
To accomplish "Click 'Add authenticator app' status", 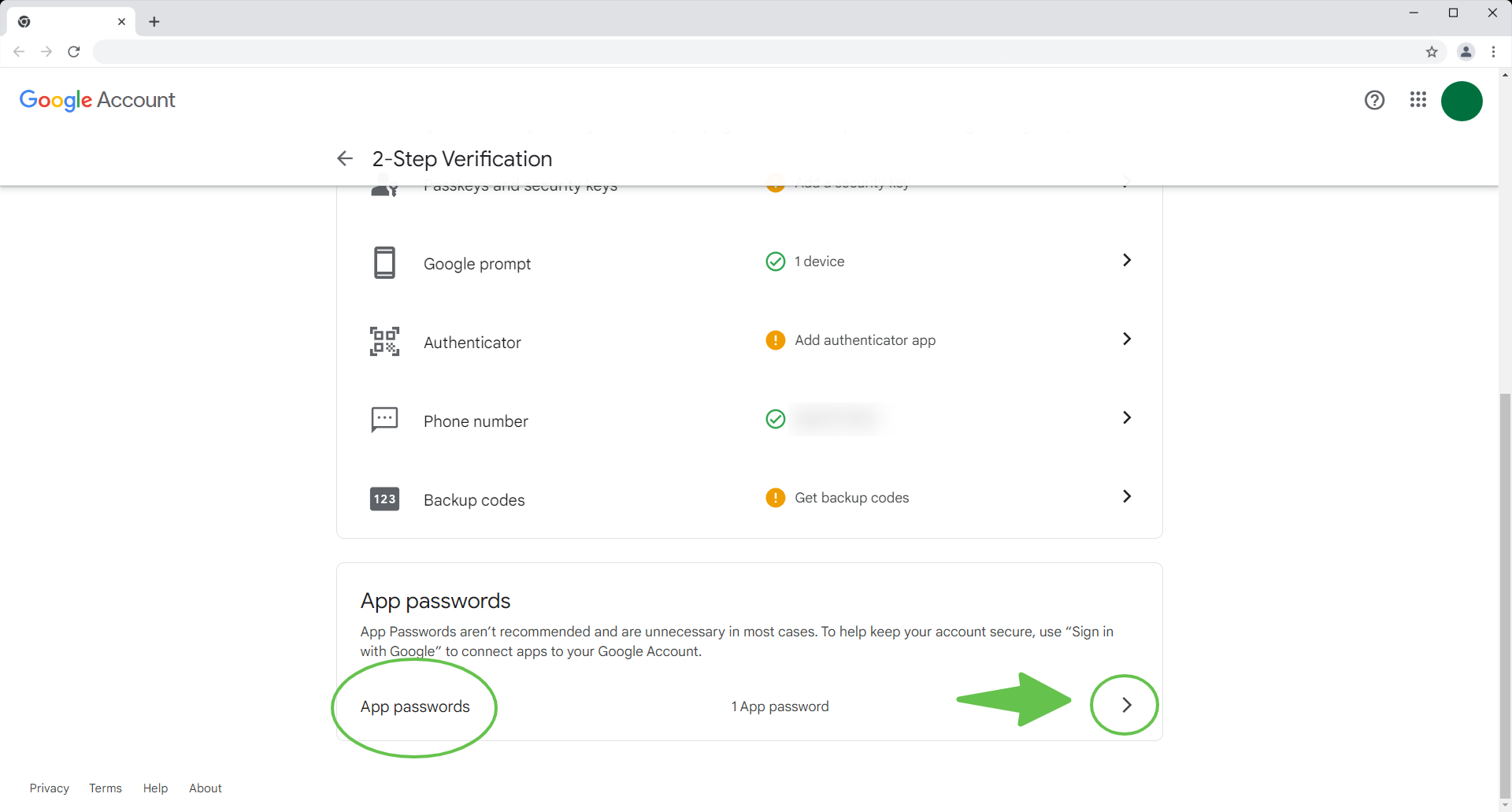I will [x=865, y=340].
